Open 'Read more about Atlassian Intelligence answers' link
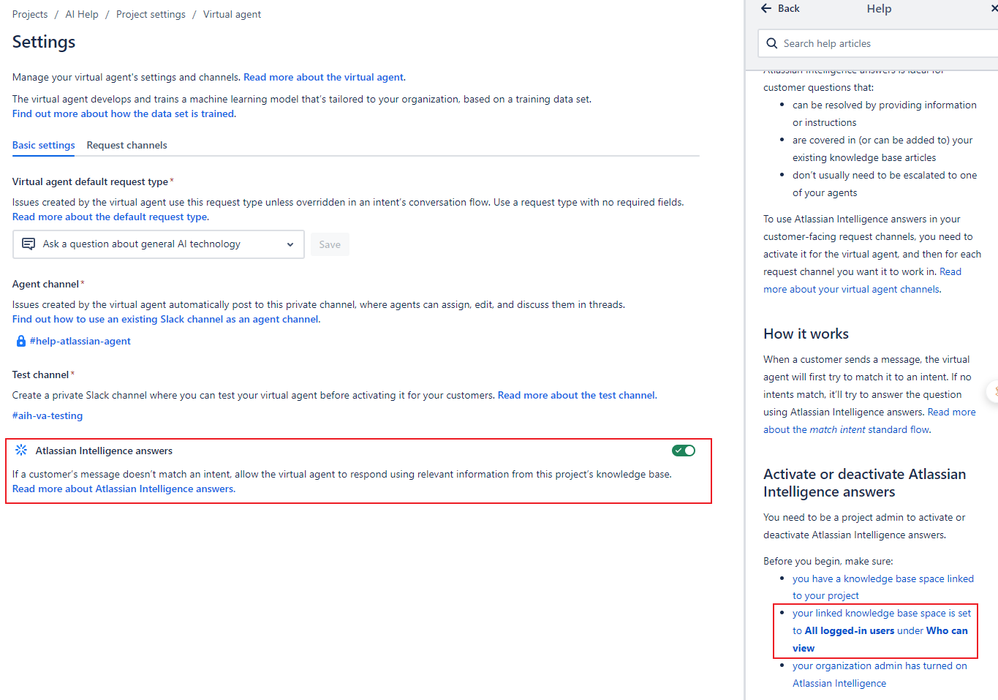The width and height of the screenshot is (998, 700). click(x=123, y=489)
